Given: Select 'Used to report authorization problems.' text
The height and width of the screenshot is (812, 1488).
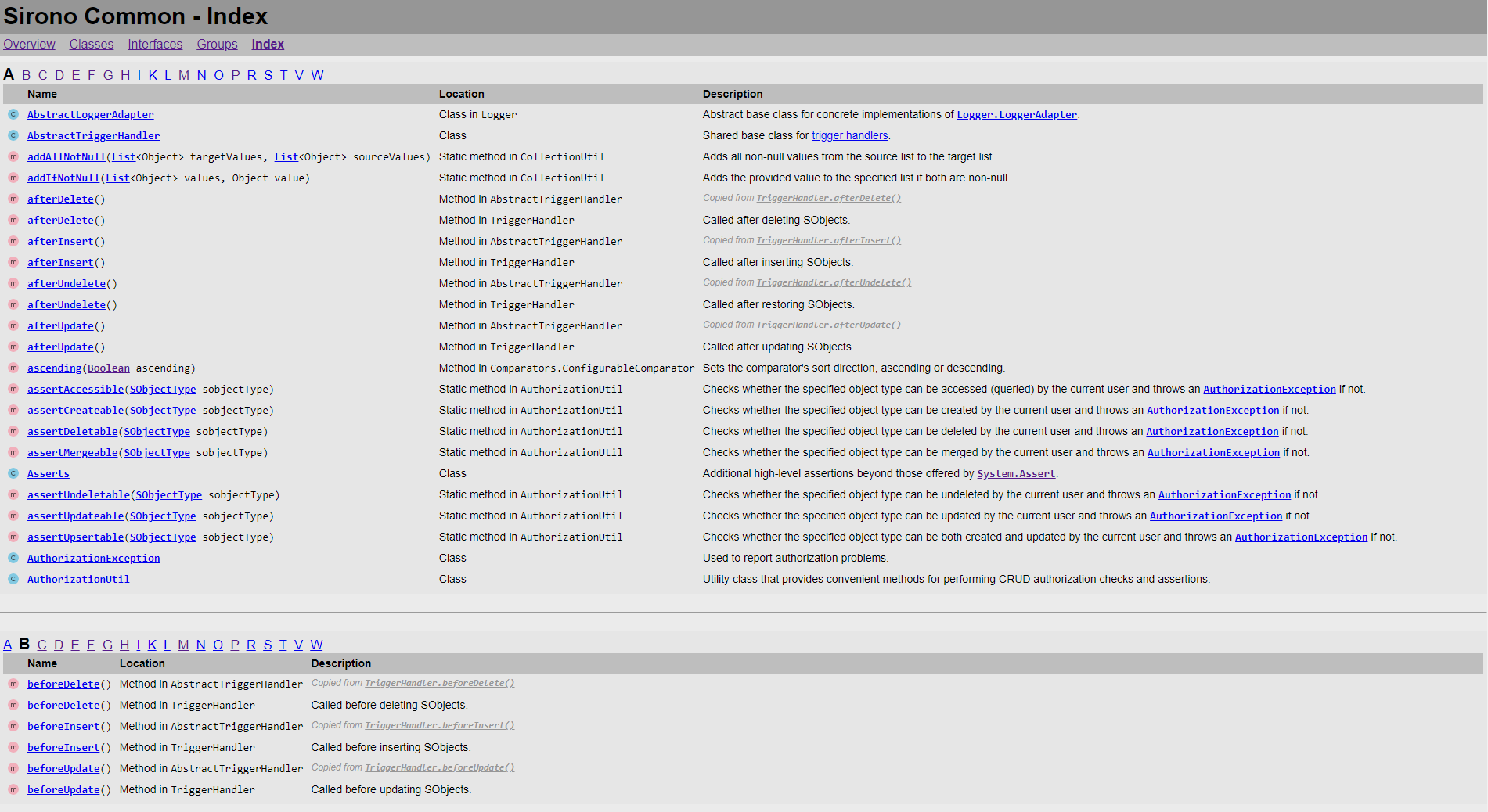Looking at the screenshot, I should coord(795,558).
